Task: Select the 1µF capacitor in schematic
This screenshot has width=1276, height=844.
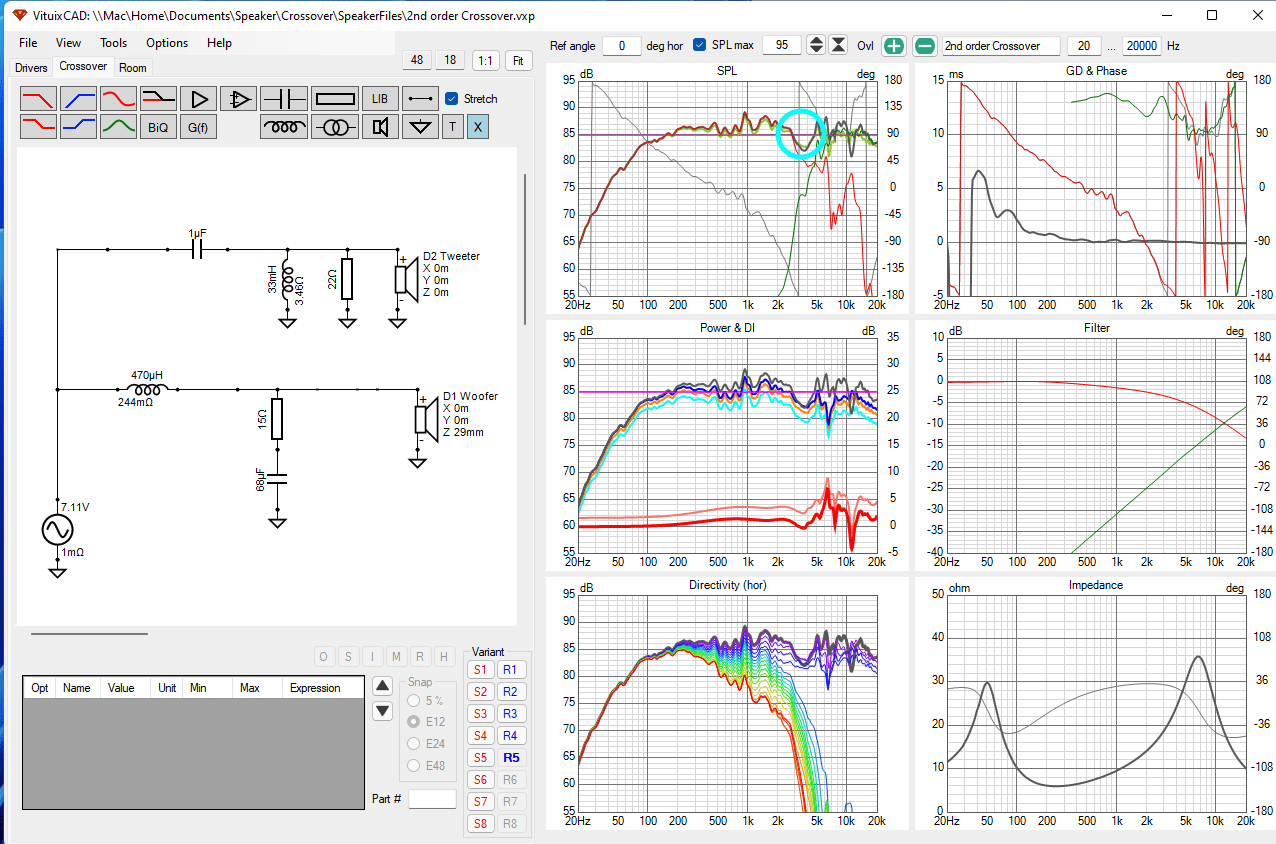Action: coord(197,250)
